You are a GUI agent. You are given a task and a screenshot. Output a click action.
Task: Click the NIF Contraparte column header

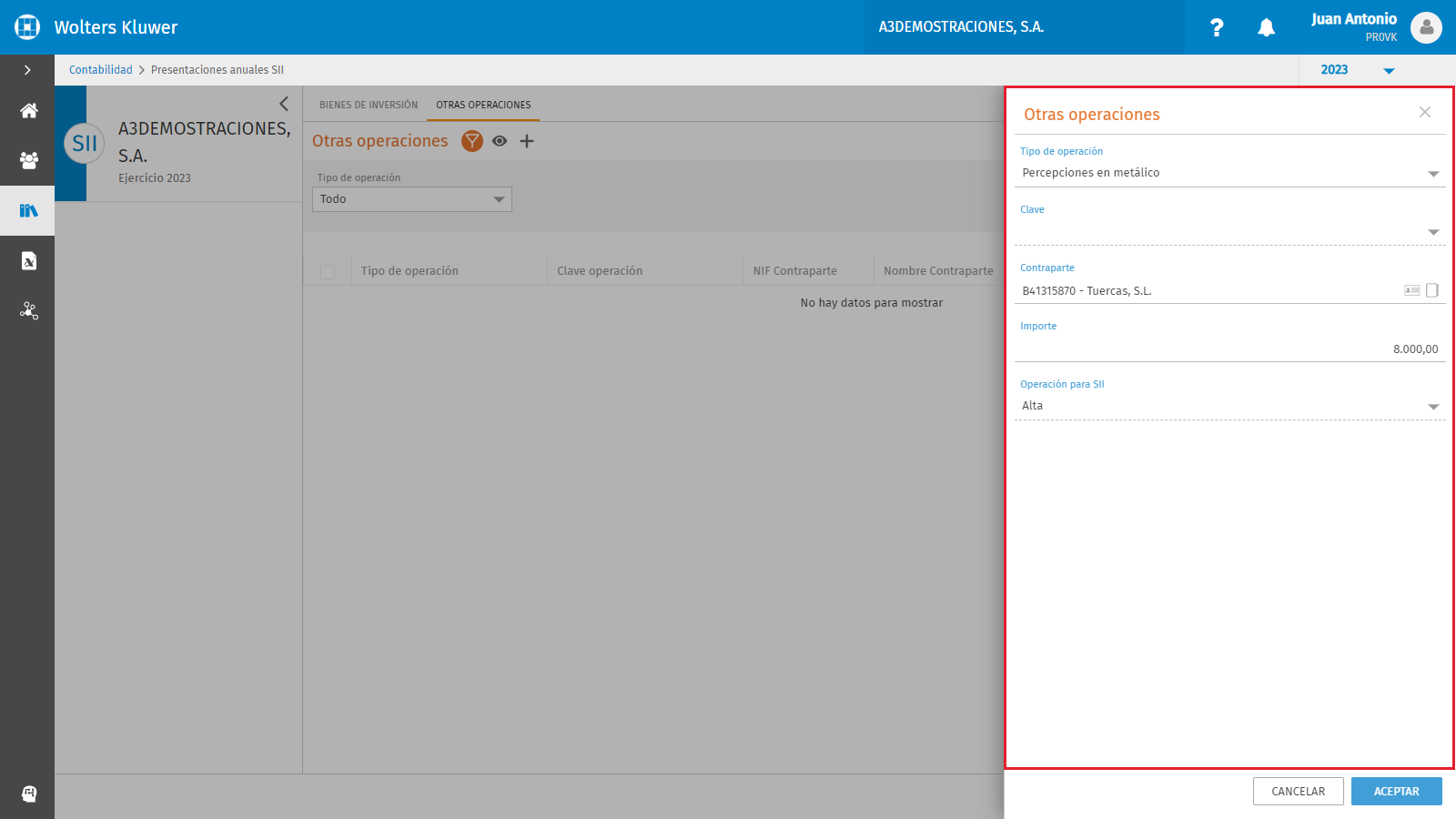pos(795,271)
